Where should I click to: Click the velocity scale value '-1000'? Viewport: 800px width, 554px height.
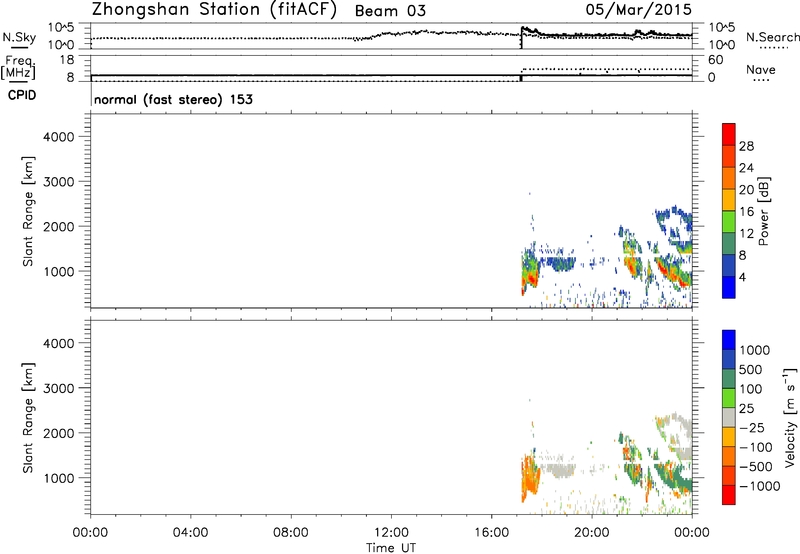click(759, 486)
